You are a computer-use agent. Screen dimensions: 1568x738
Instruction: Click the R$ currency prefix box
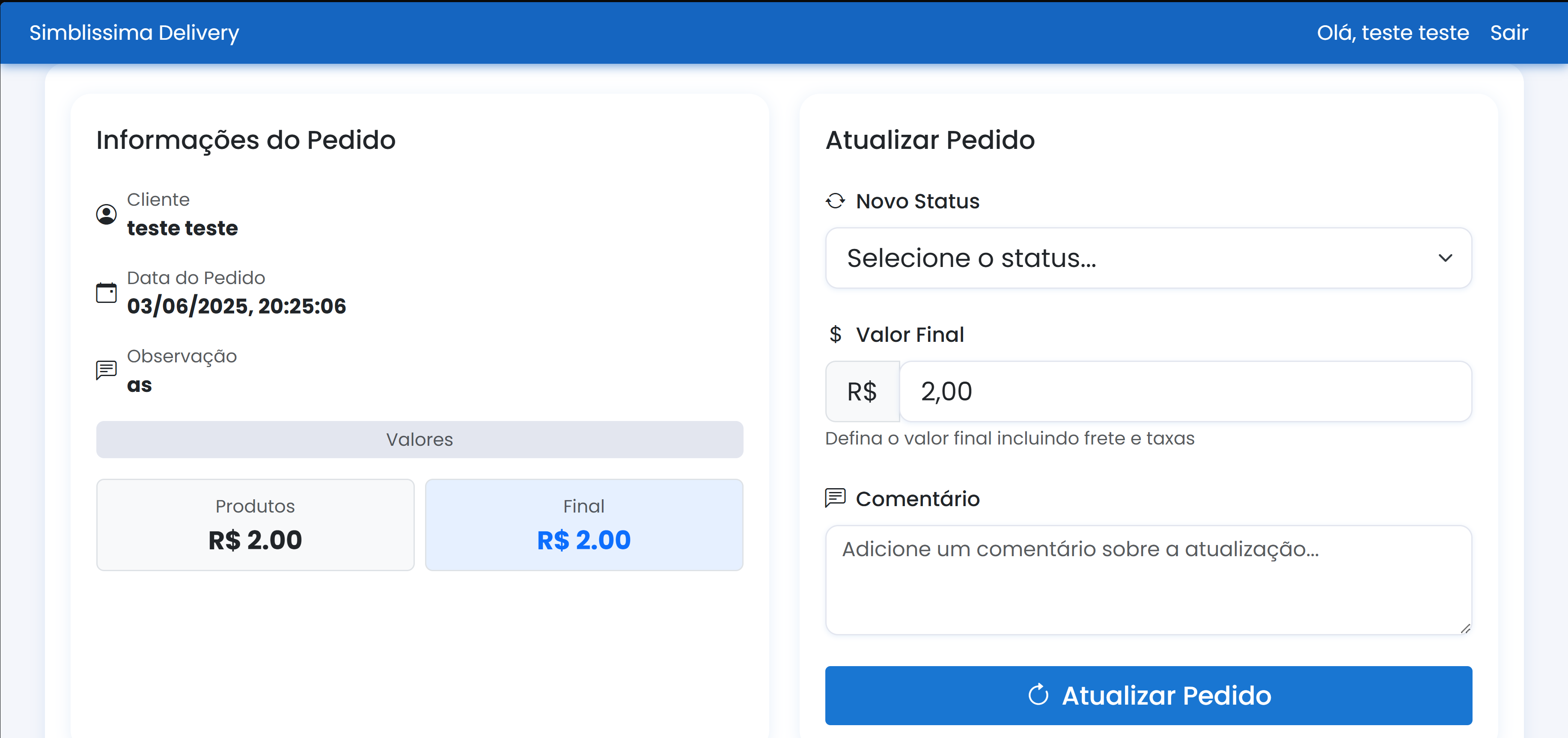[x=862, y=391]
